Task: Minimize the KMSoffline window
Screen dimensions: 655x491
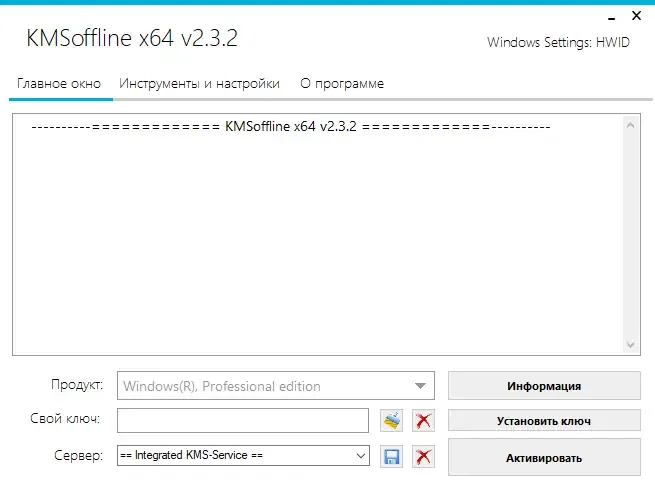Action: click(612, 18)
